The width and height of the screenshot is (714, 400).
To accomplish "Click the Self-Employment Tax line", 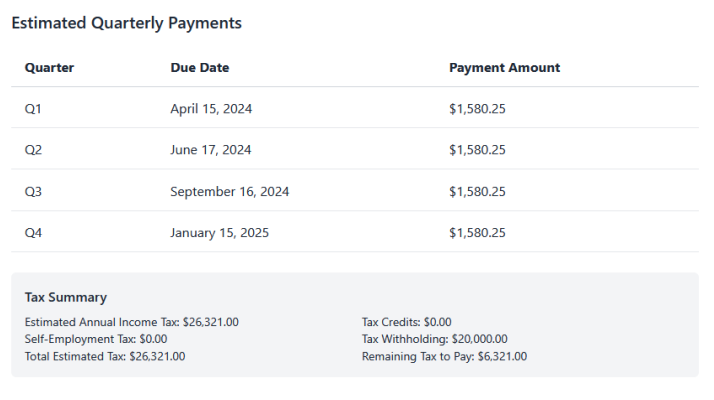I will [x=95, y=339].
